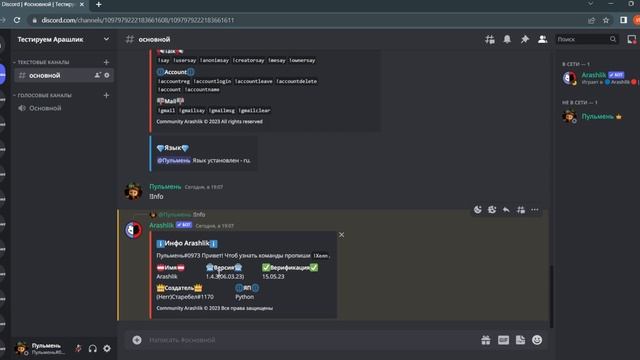Add reaction icon on Arashlik message
This screenshot has height=360, width=640.
pos(478,210)
